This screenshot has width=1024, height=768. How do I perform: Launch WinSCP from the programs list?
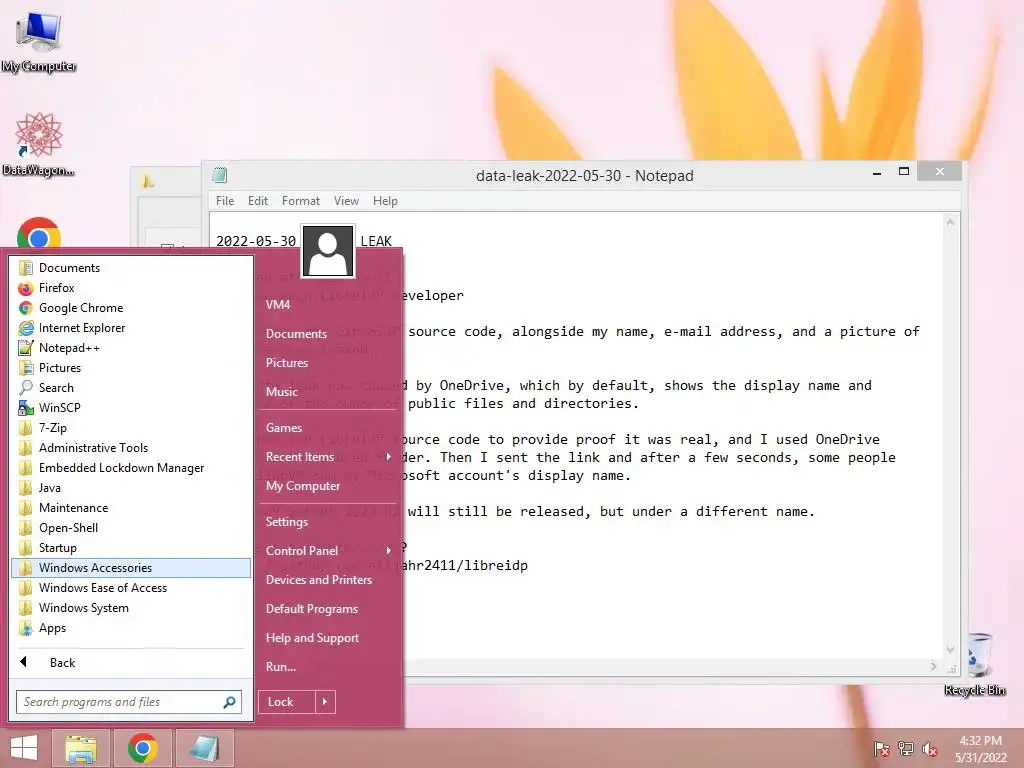[x=131, y=408]
